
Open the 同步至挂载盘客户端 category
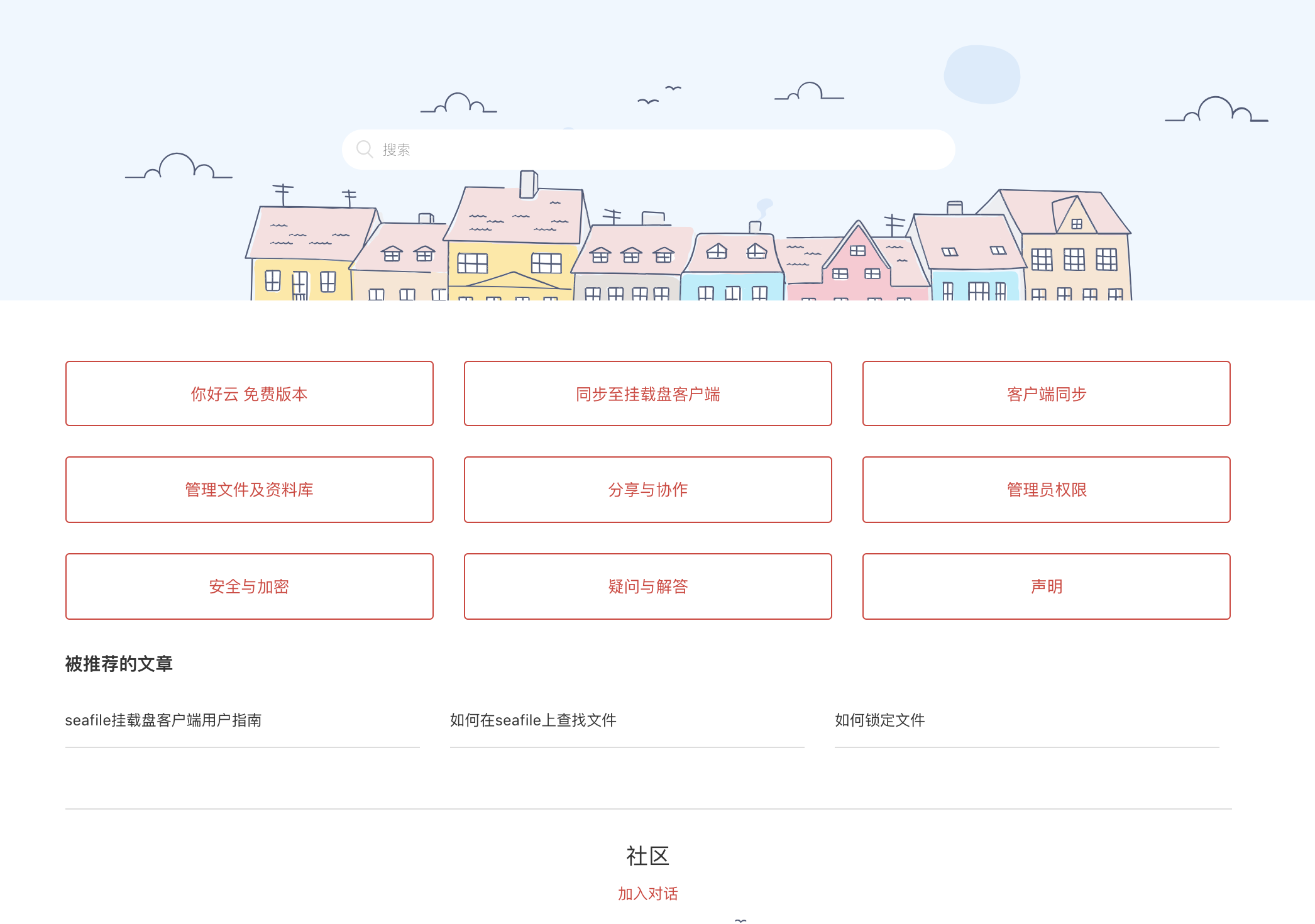[x=647, y=393]
